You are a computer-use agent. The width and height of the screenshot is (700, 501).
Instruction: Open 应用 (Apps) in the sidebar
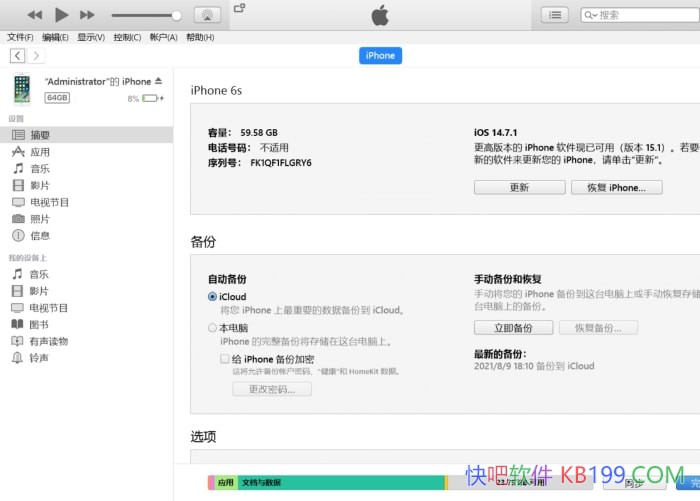(39, 152)
